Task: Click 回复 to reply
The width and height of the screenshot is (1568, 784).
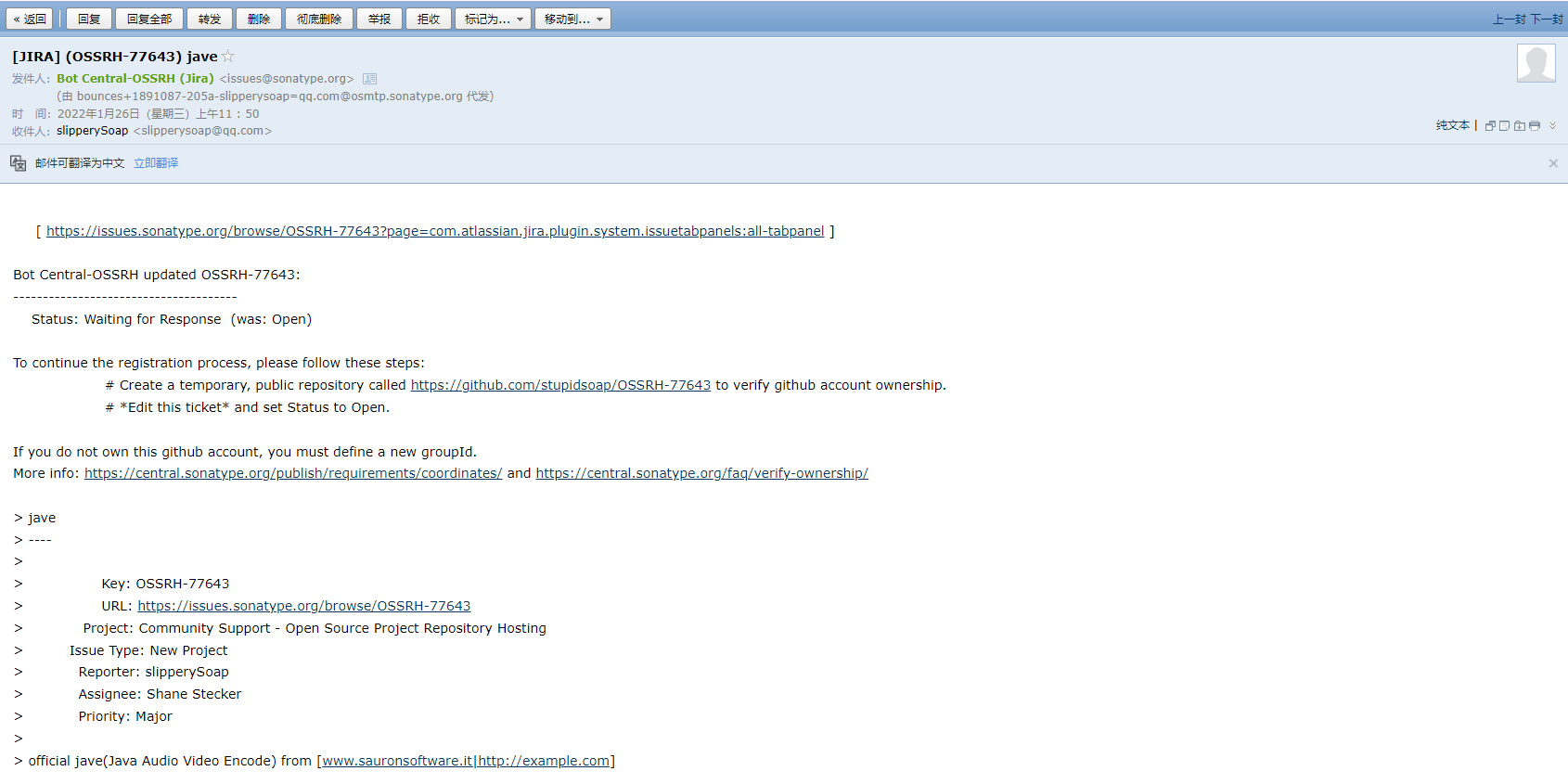Action: point(89,19)
